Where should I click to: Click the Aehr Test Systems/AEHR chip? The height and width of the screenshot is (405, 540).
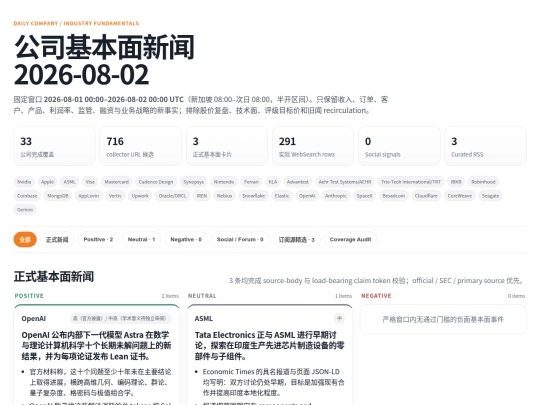(345, 182)
